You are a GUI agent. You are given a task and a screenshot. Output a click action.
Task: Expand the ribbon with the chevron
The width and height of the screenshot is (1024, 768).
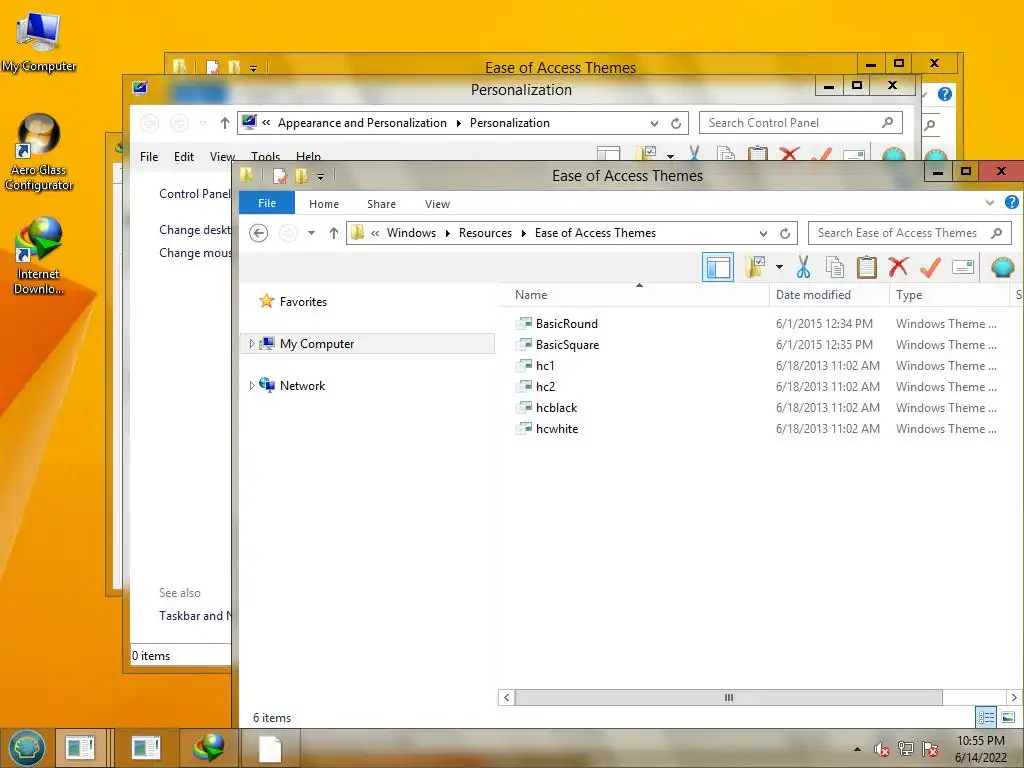pos(989,203)
